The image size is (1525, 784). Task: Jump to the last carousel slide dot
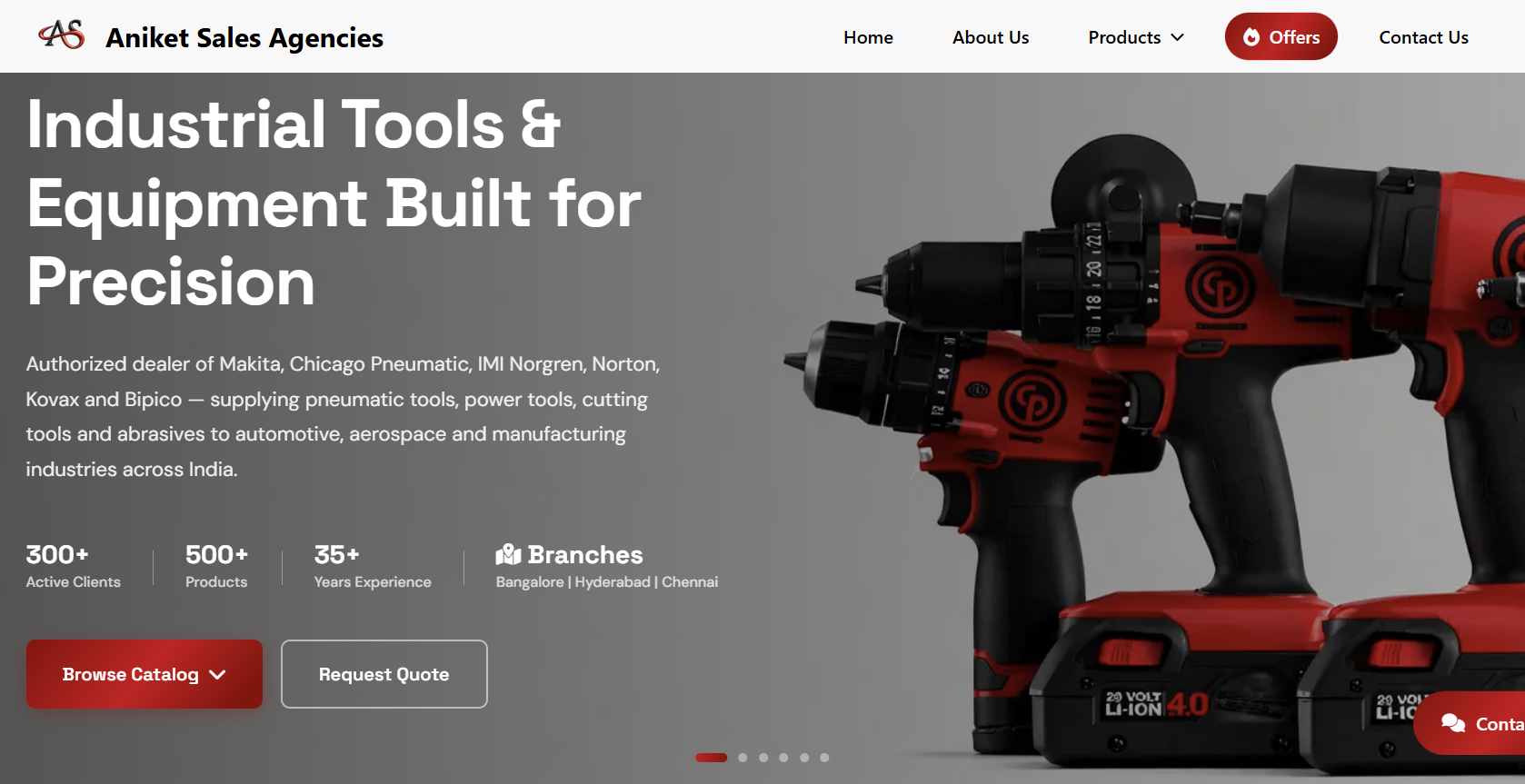824,758
